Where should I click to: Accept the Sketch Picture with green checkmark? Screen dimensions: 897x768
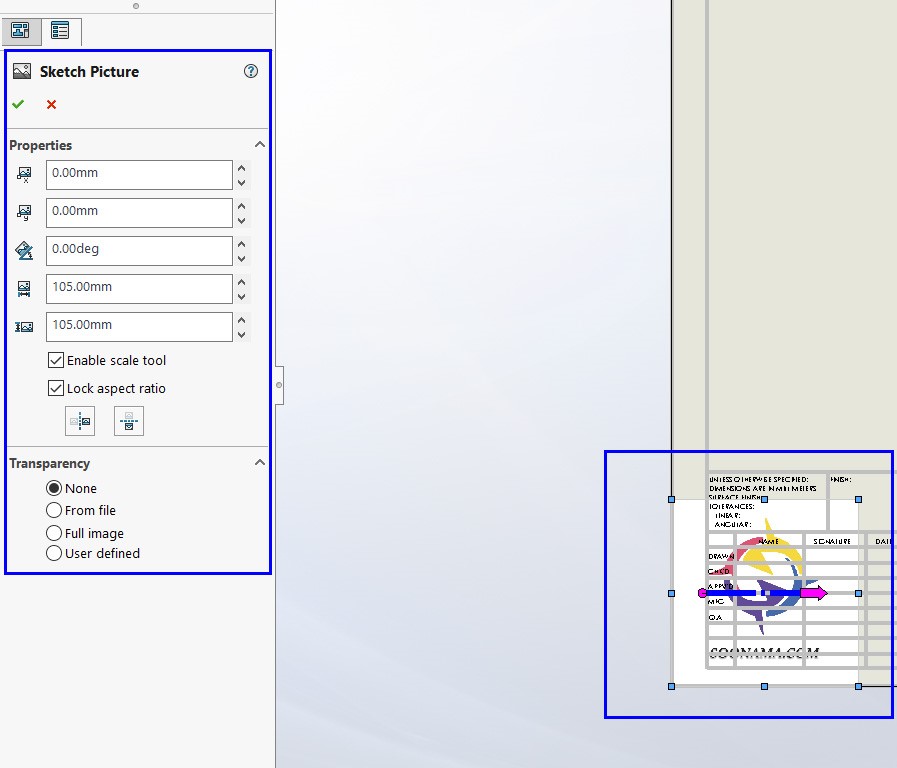[x=18, y=104]
